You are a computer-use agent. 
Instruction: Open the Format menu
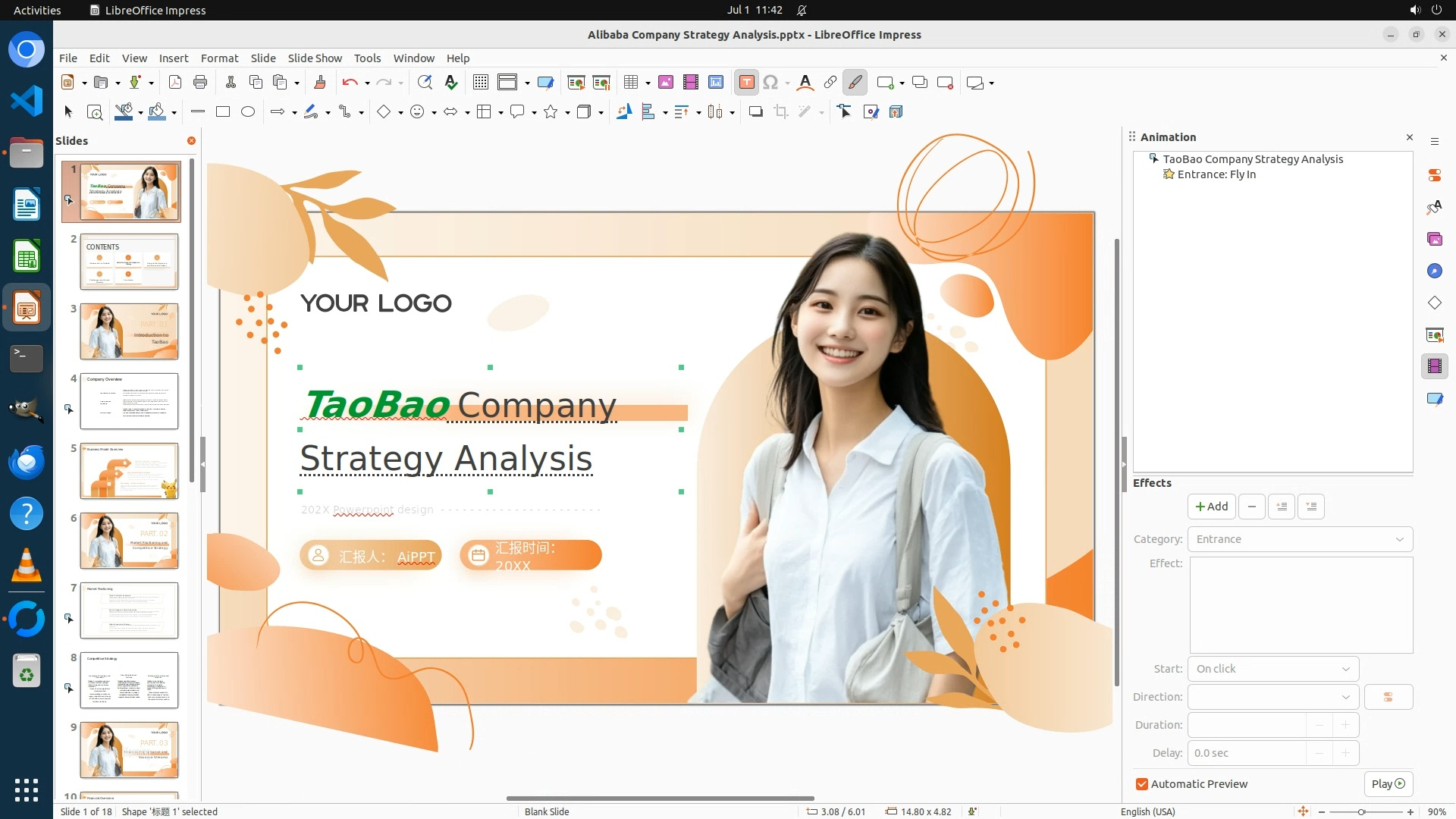[219, 58]
